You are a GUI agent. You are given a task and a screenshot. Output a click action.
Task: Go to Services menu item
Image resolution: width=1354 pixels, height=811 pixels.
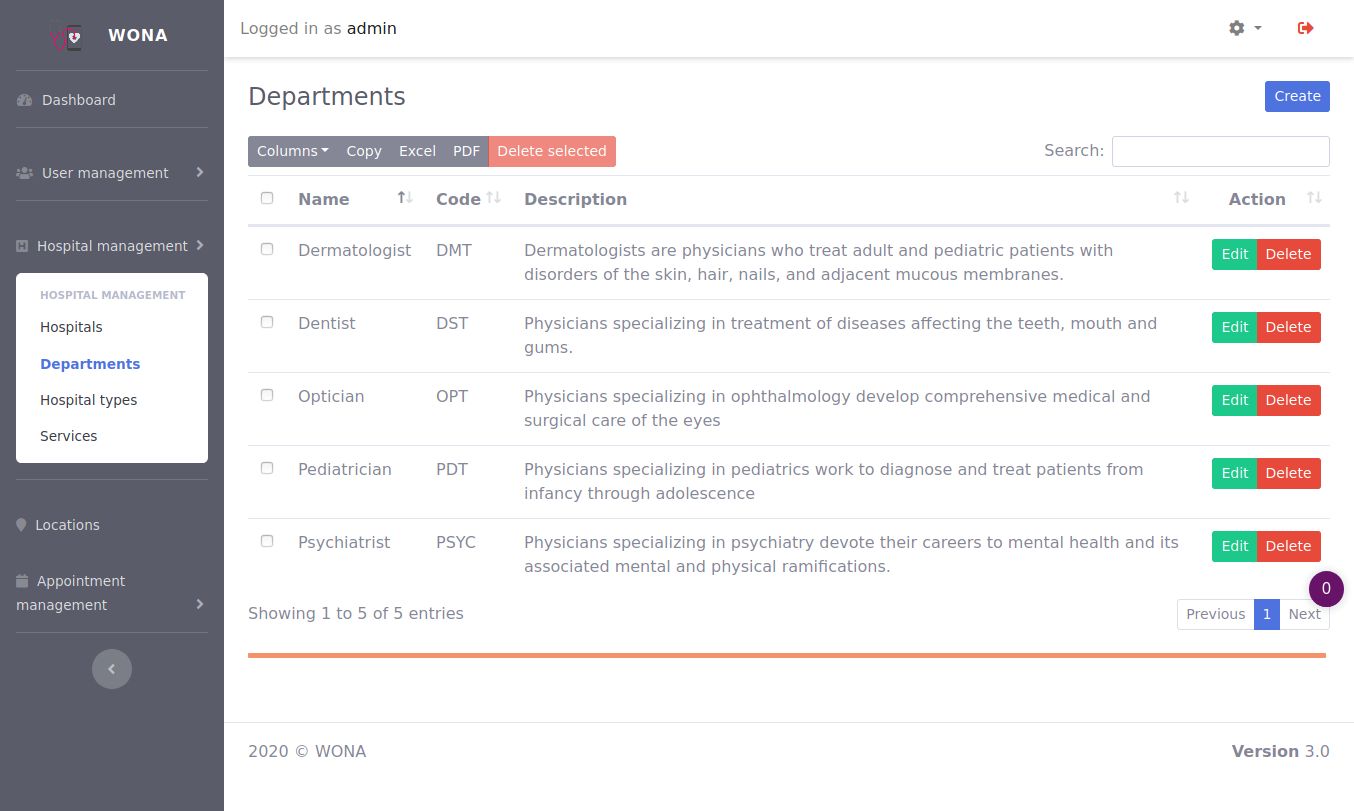[x=69, y=436]
